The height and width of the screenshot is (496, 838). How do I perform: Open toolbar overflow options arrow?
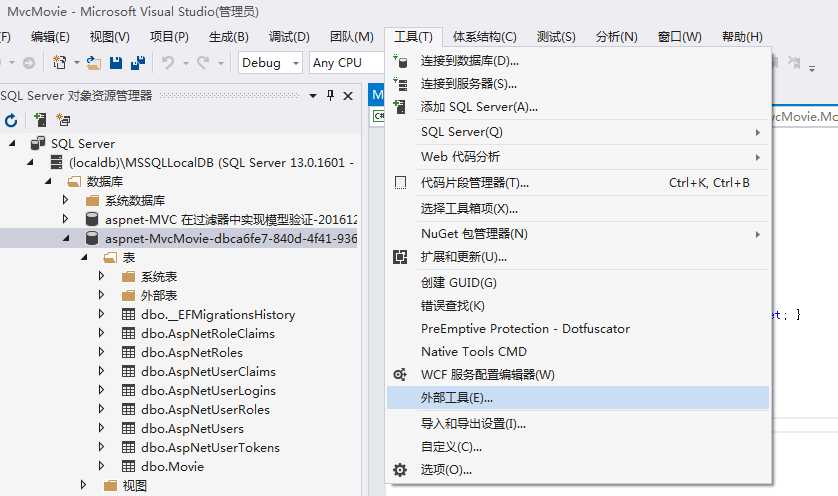[812, 68]
